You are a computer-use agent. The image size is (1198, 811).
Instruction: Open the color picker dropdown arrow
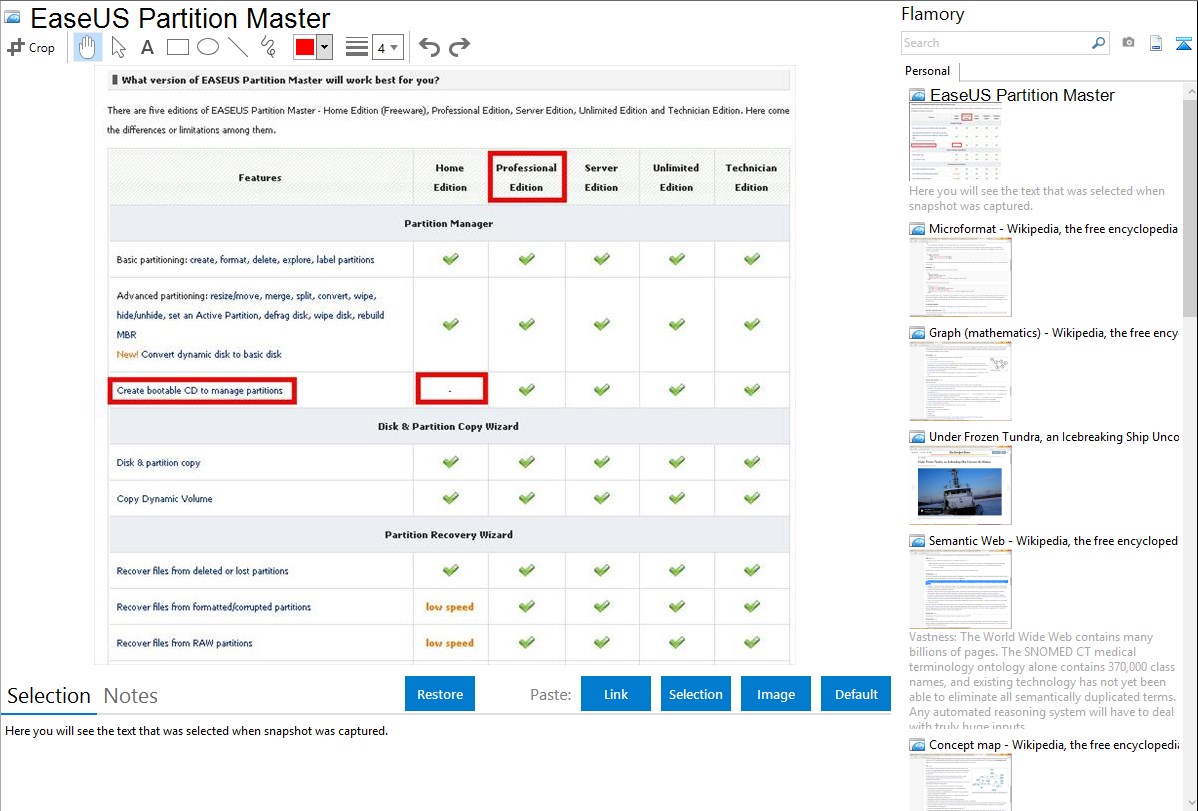[324, 47]
